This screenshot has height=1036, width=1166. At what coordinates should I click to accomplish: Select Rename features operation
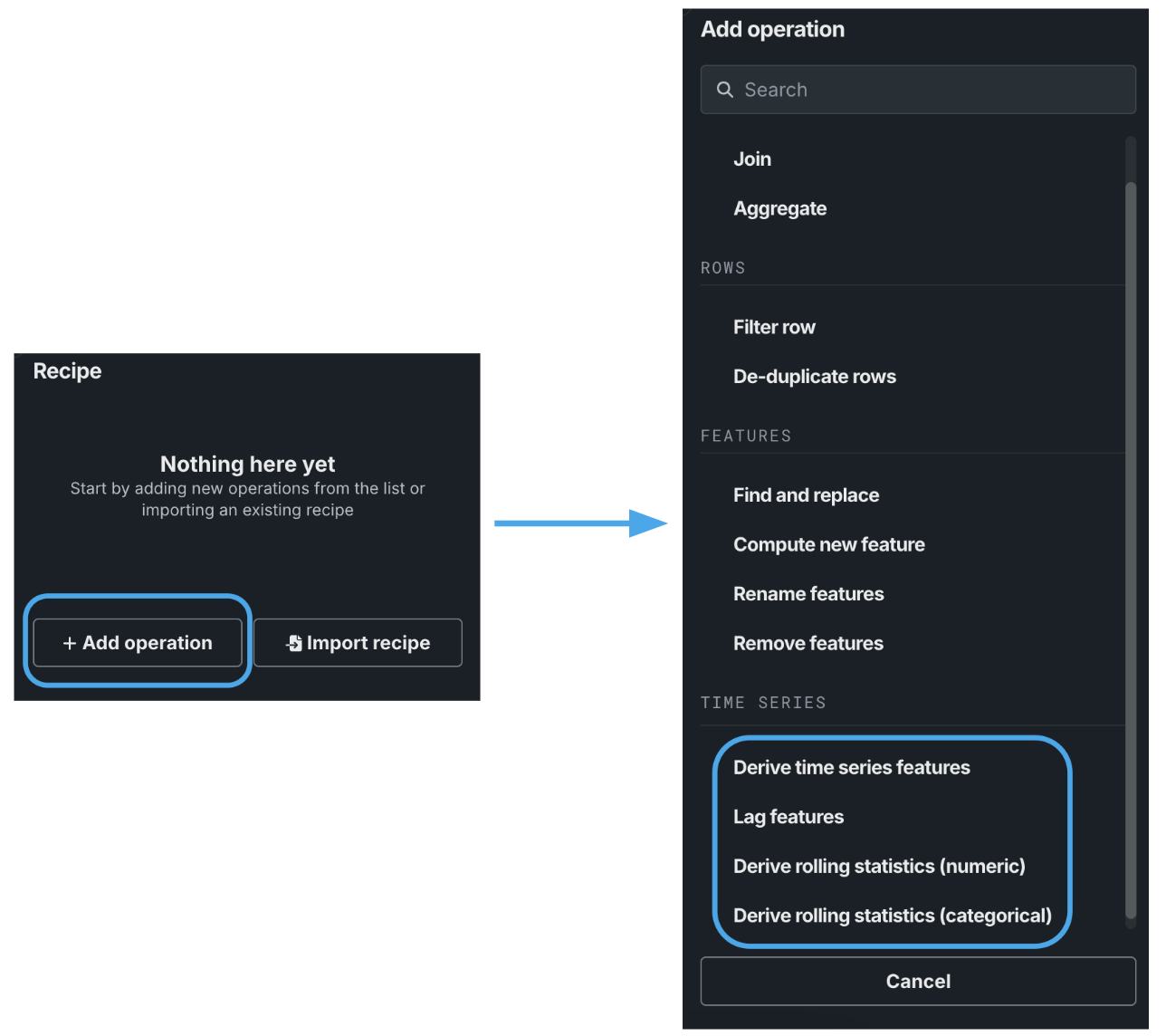coord(808,594)
